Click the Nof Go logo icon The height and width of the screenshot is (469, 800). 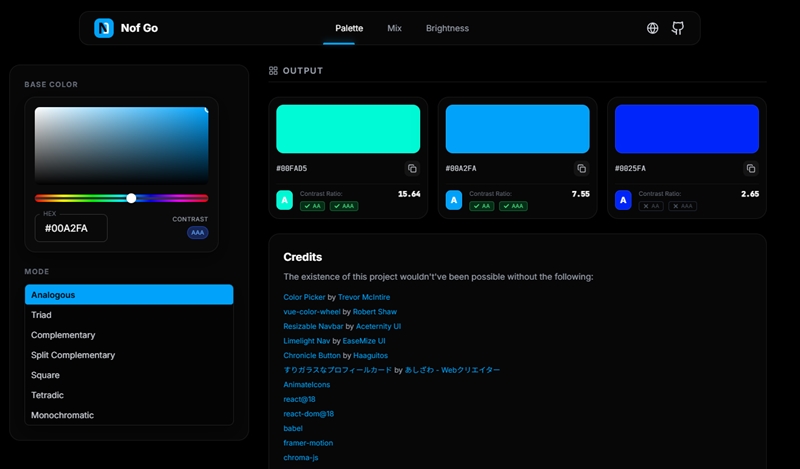point(104,28)
